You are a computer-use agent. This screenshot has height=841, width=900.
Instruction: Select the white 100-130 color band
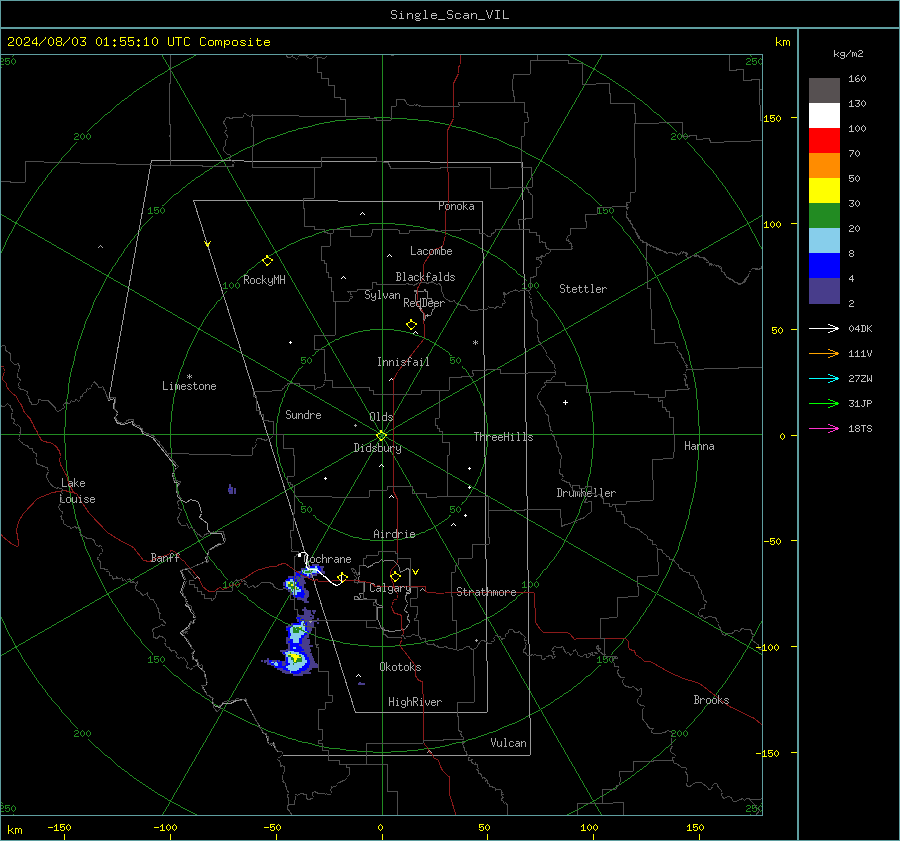(x=824, y=116)
